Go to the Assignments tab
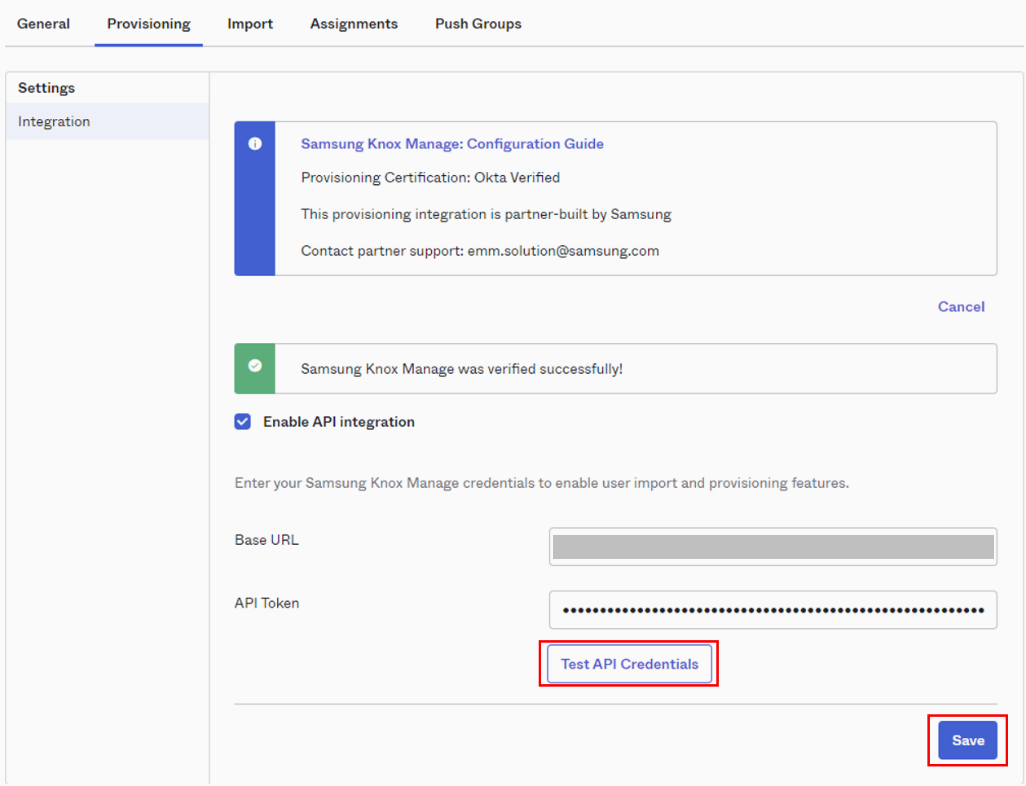The image size is (1026, 786). [x=354, y=24]
